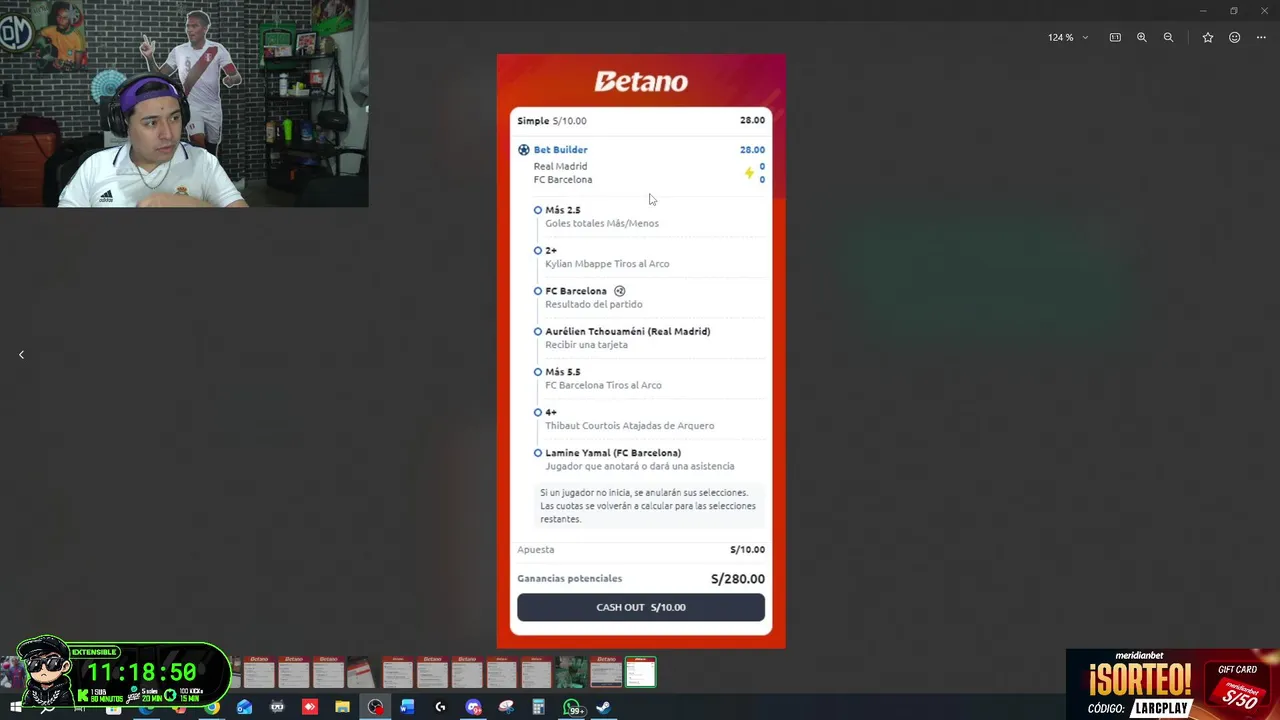Click the Betano logo

tap(641, 81)
